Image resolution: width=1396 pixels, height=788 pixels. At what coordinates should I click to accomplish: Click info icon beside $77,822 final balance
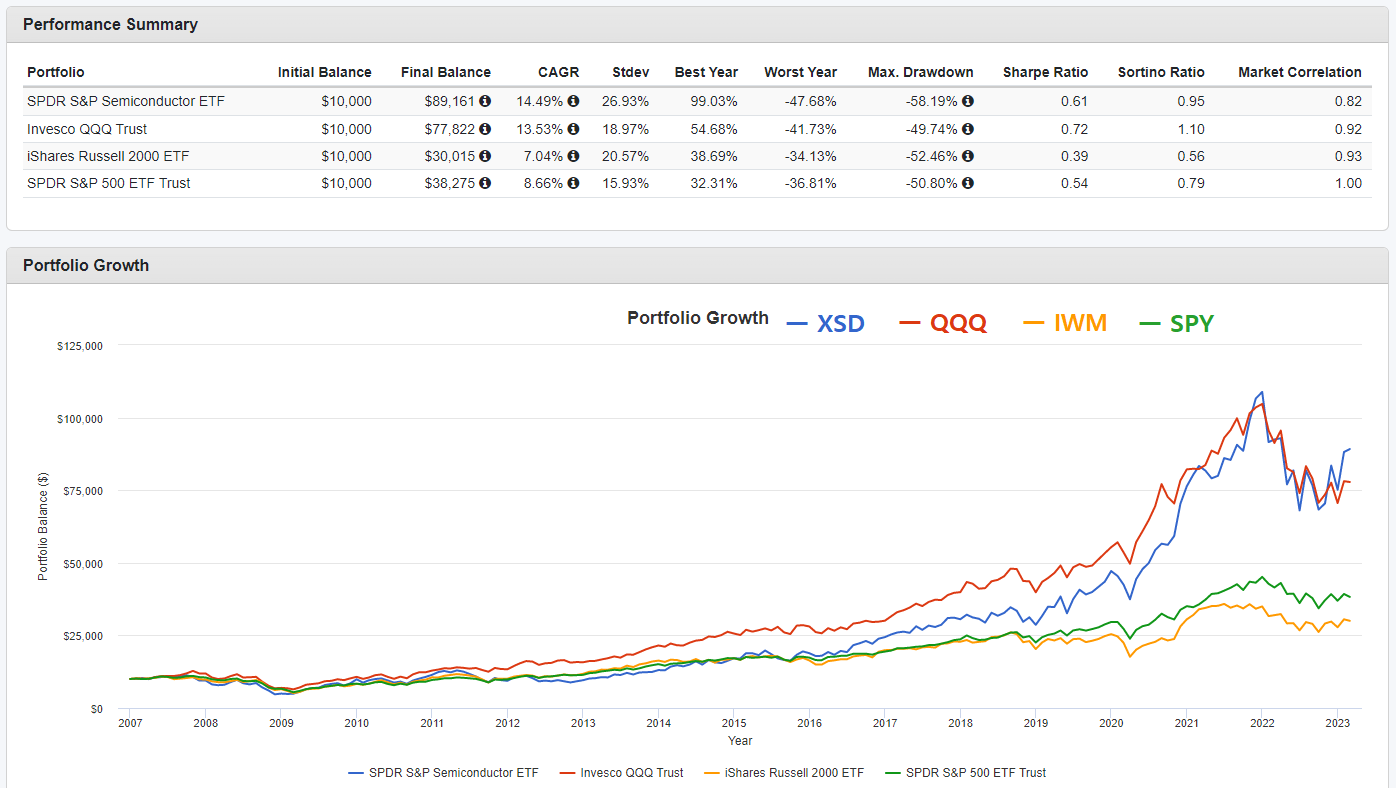pyautogui.click(x=485, y=129)
